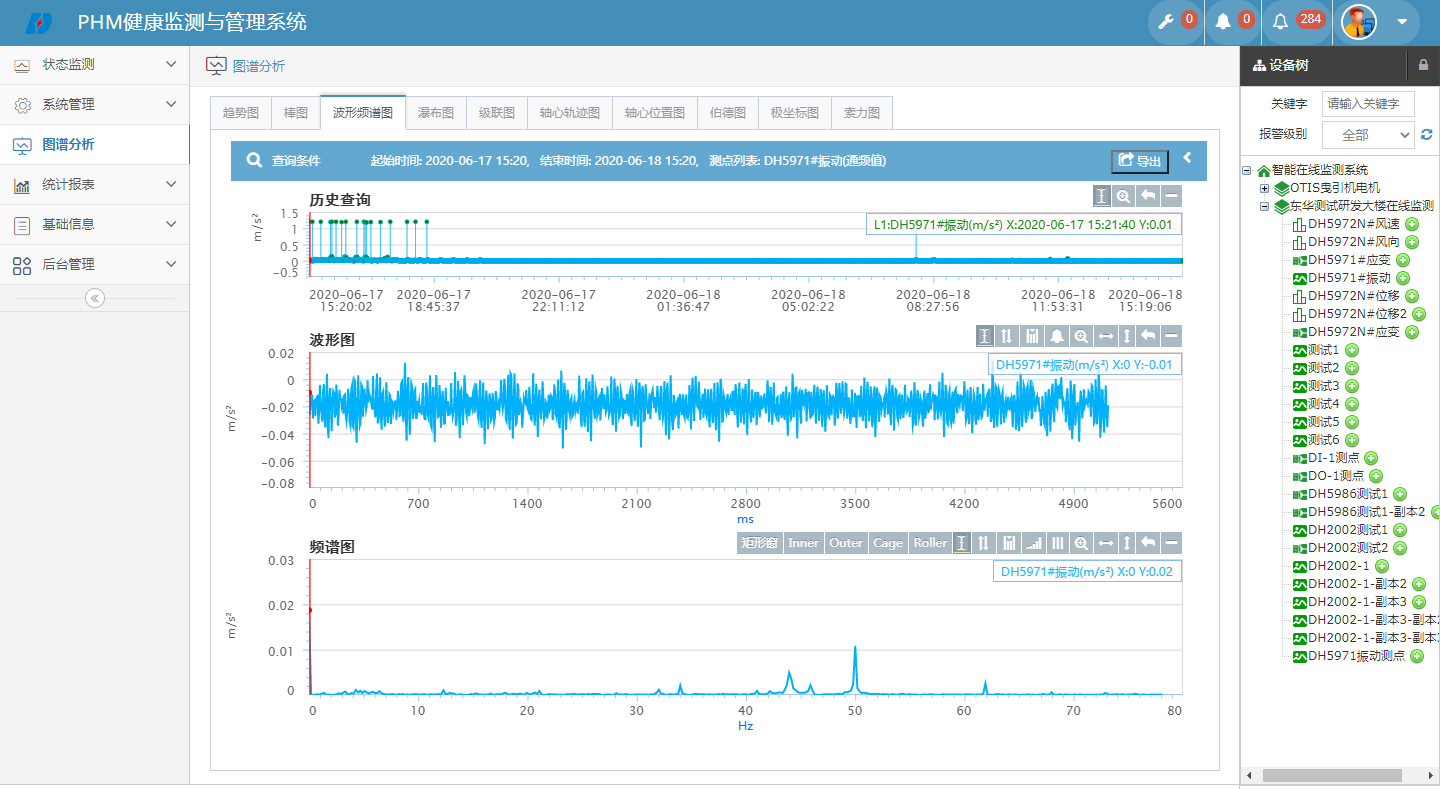Undo zoom in 波形图 toolbar
The height and width of the screenshot is (789, 1440).
[1149, 336]
